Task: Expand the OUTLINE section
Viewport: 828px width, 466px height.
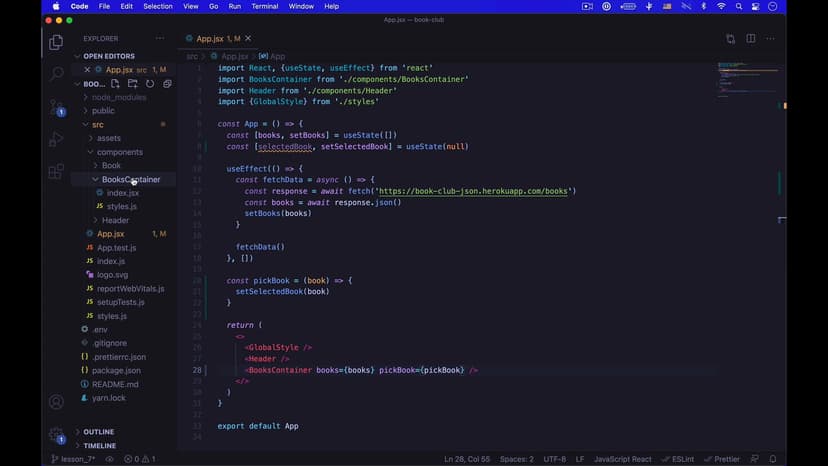Action: tap(98, 432)
